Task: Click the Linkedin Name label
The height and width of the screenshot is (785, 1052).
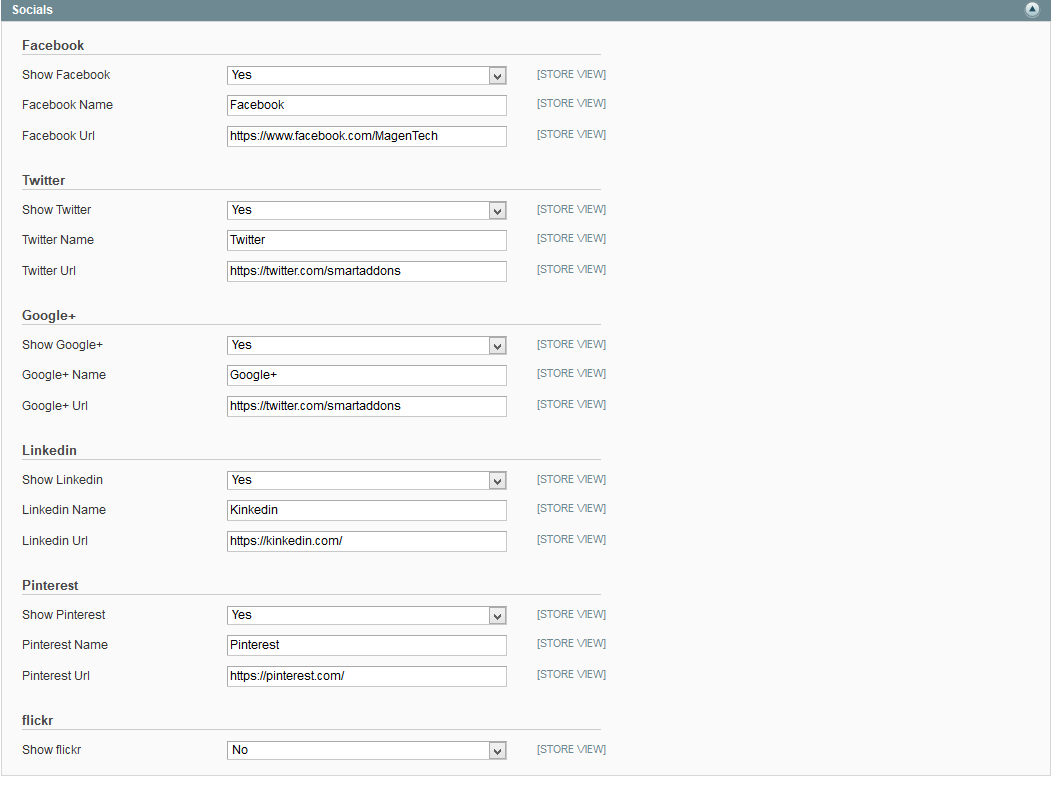Action: click(64, 509)
